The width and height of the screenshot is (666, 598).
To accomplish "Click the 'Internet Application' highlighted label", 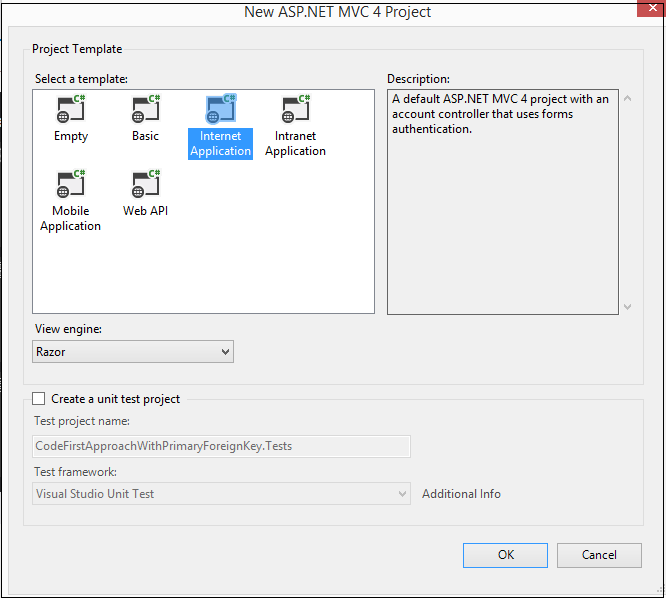I will click(220, 144).
